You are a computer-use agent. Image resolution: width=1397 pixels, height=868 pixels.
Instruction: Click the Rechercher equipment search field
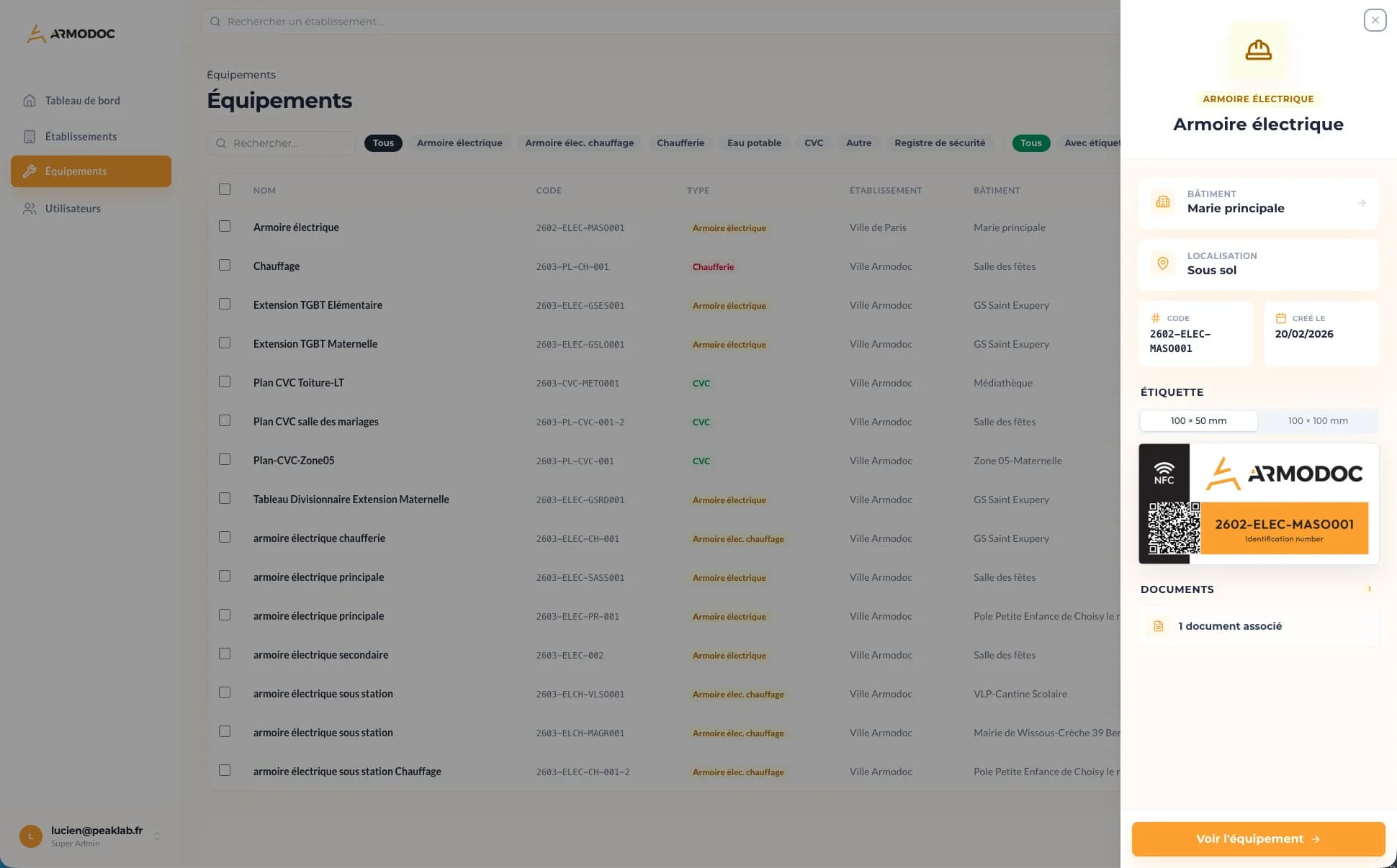click(281, 143)
